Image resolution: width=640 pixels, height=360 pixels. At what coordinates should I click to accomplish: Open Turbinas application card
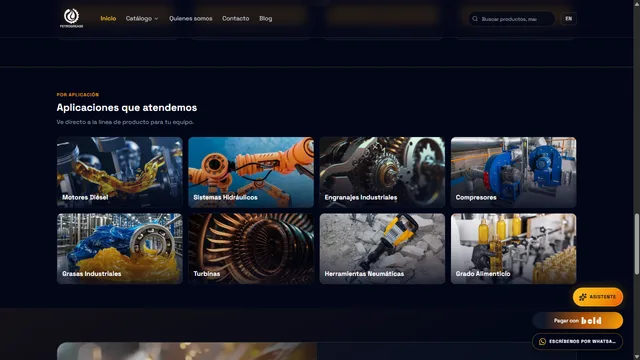pos(251,249)
